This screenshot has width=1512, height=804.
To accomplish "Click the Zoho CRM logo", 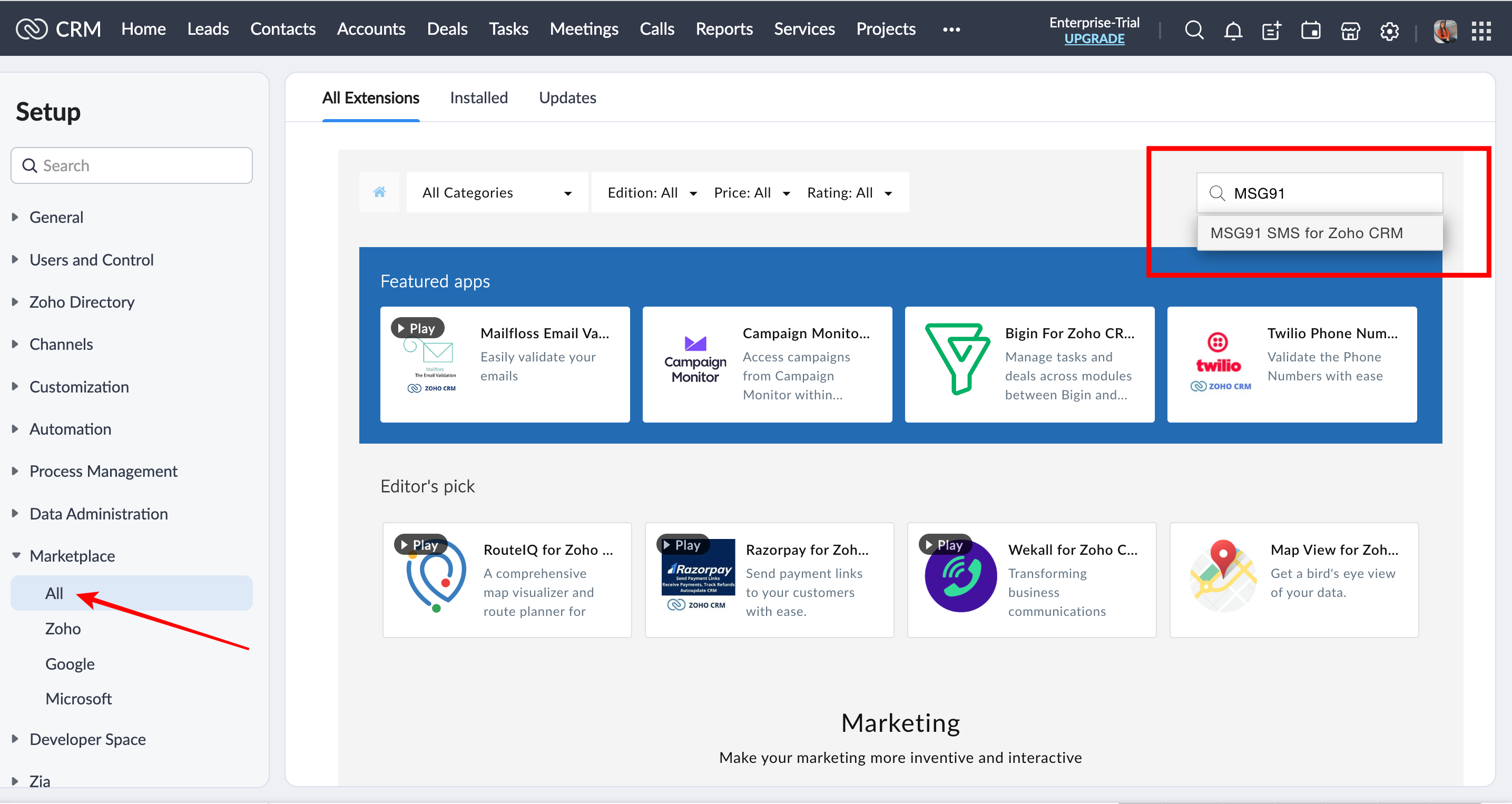I will (x=58, y=29).
